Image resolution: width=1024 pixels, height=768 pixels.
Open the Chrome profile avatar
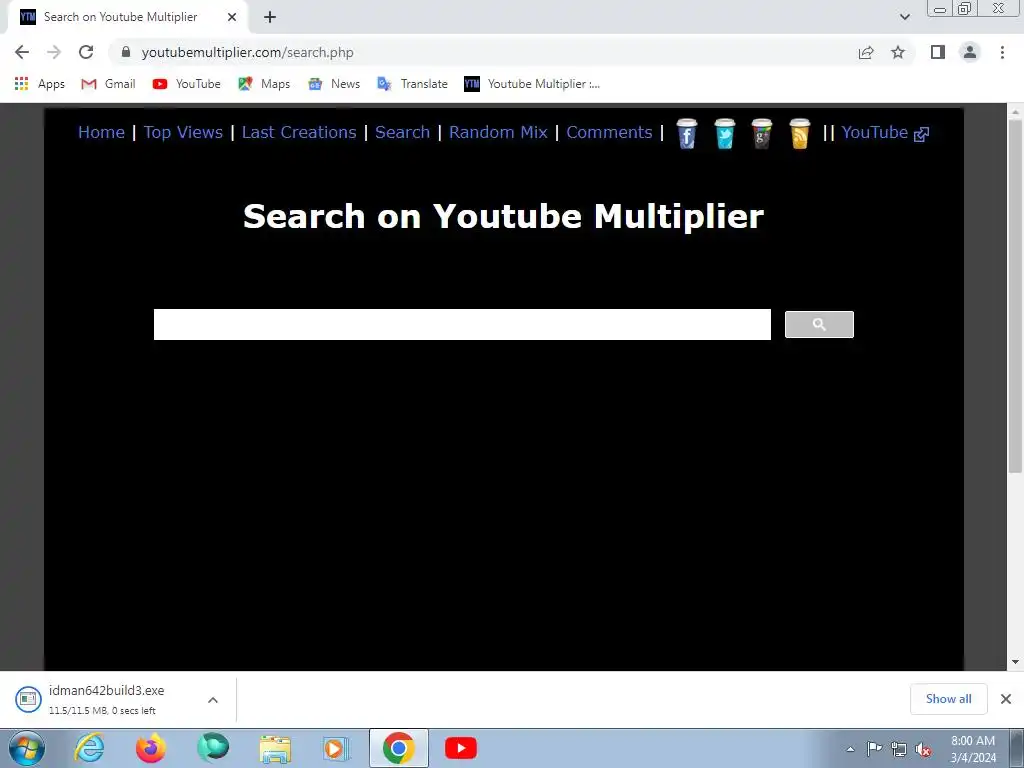tap(970, 52)
